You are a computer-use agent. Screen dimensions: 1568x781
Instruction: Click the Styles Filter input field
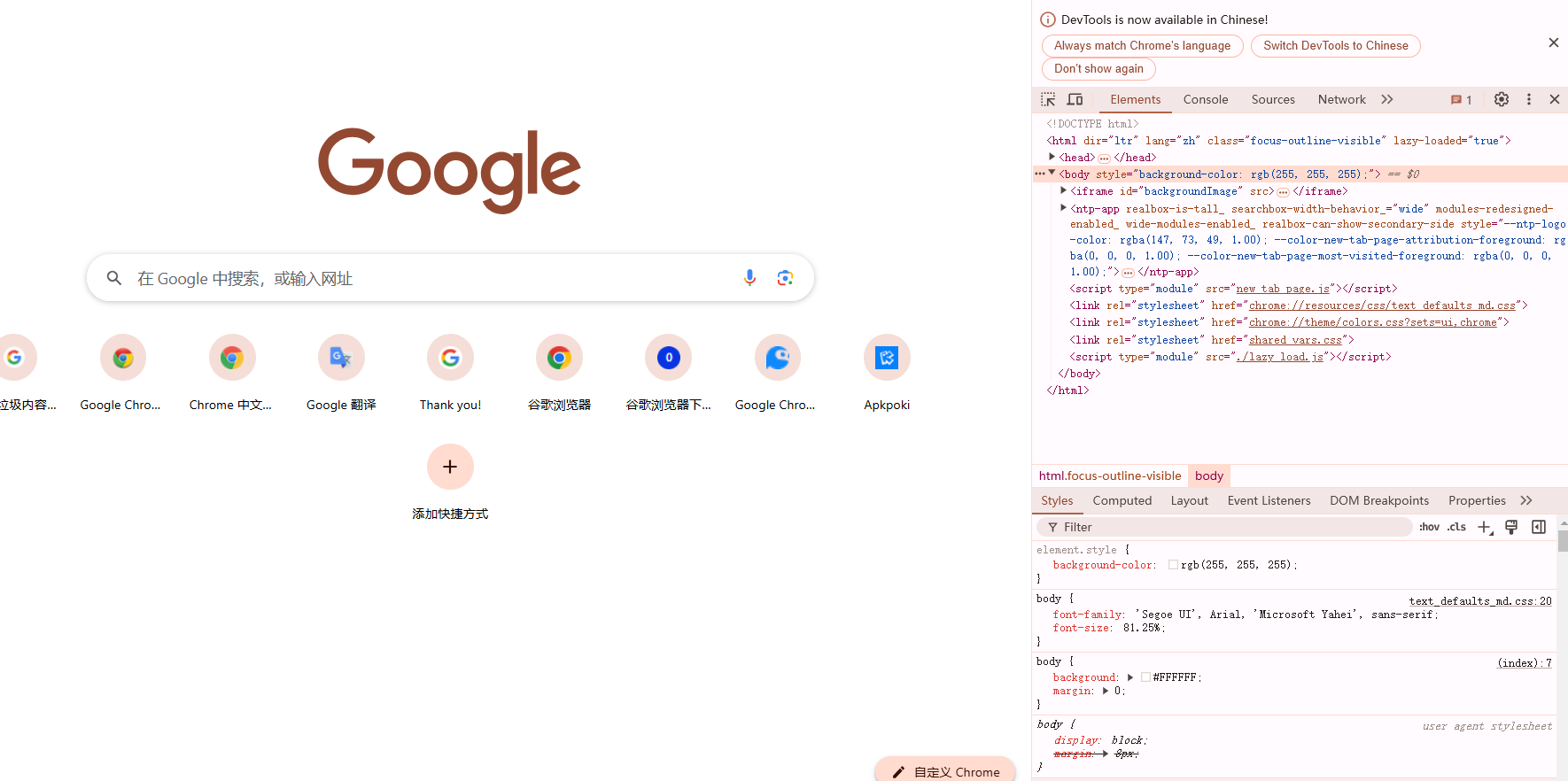pos(1224,527)
